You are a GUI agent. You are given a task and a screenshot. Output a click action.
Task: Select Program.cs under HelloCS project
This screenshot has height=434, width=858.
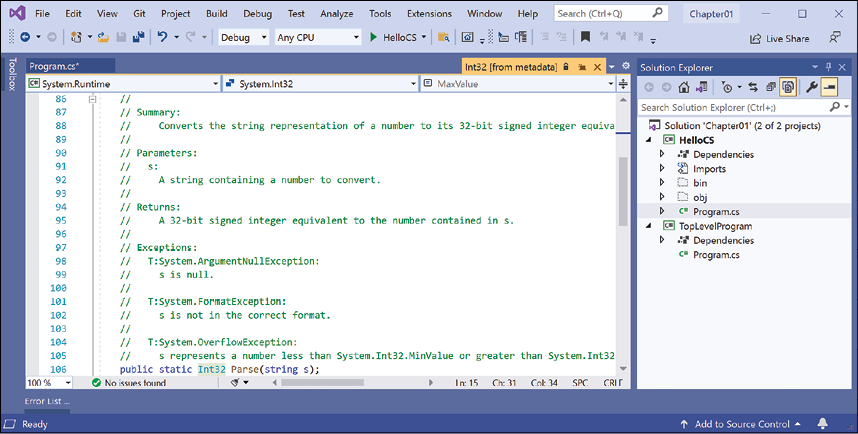pos(716,211)
